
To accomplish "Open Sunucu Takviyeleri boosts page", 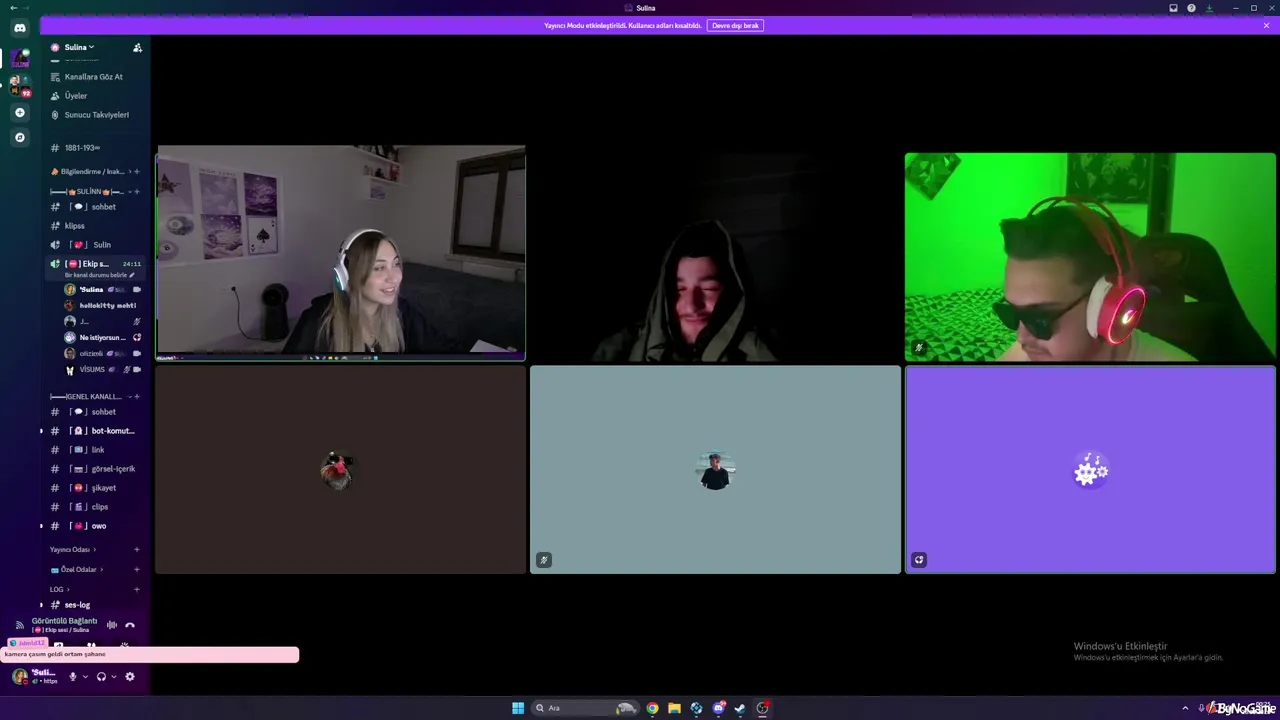I will click(96, 115).
